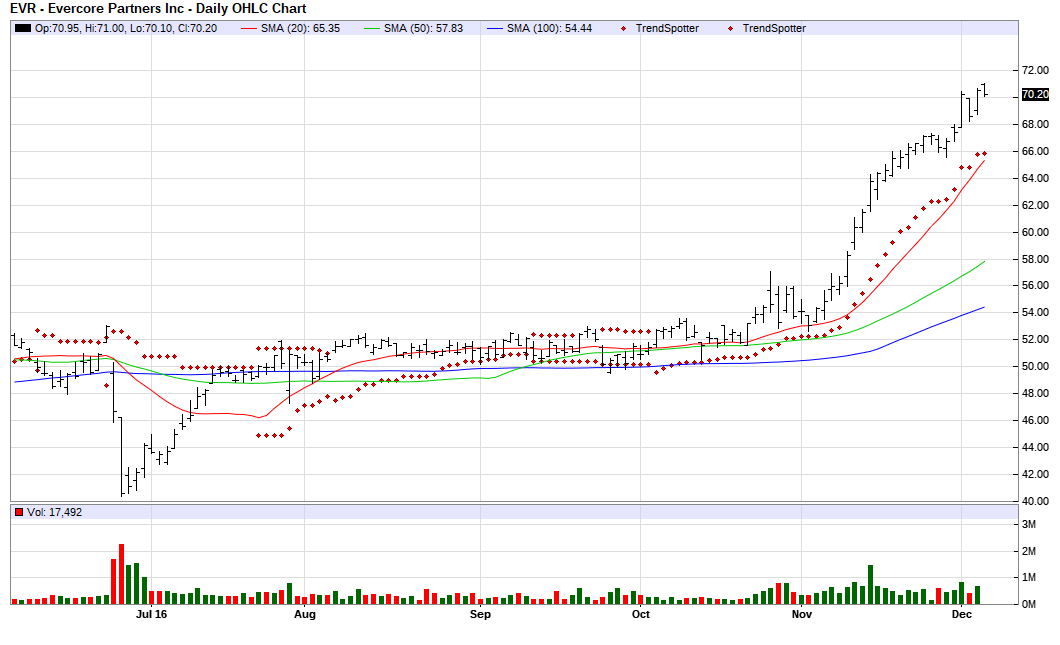Click the 40.00 price axis label
The width and height of the screenshot is (1060, 645).
(1035, 501)
